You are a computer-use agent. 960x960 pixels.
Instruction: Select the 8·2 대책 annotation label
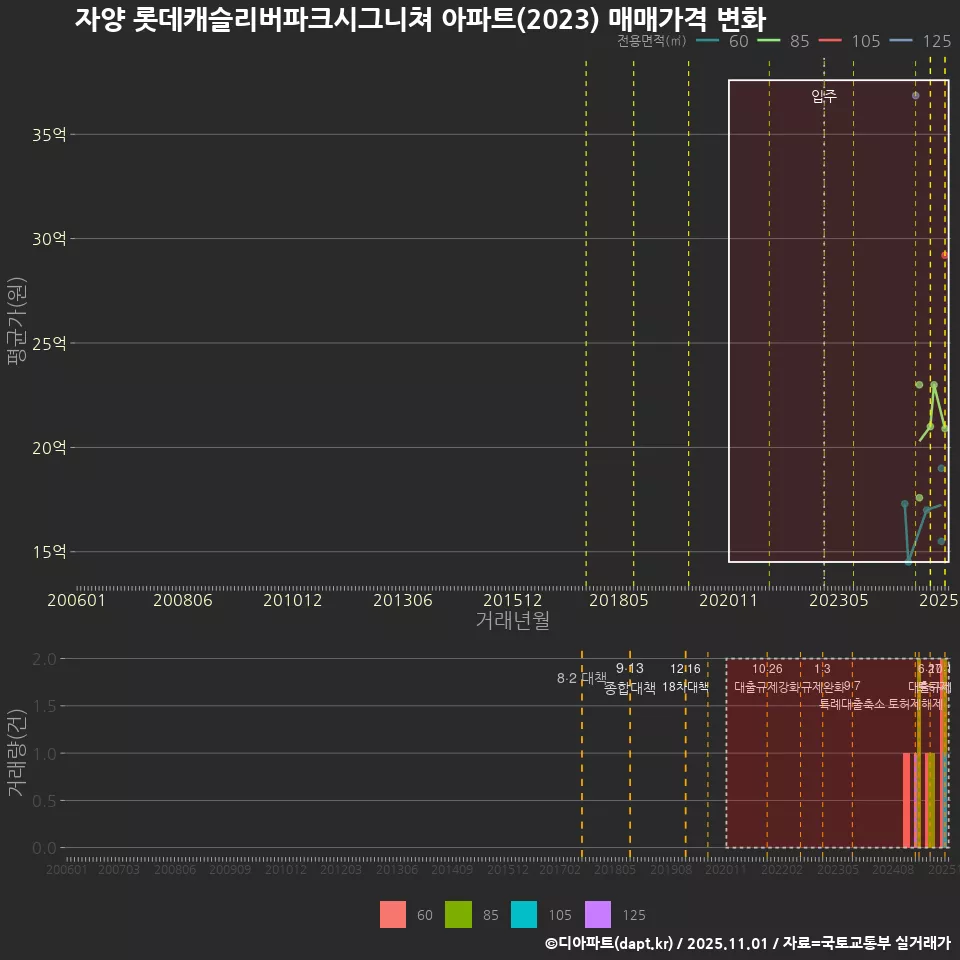tap(580, 677)
